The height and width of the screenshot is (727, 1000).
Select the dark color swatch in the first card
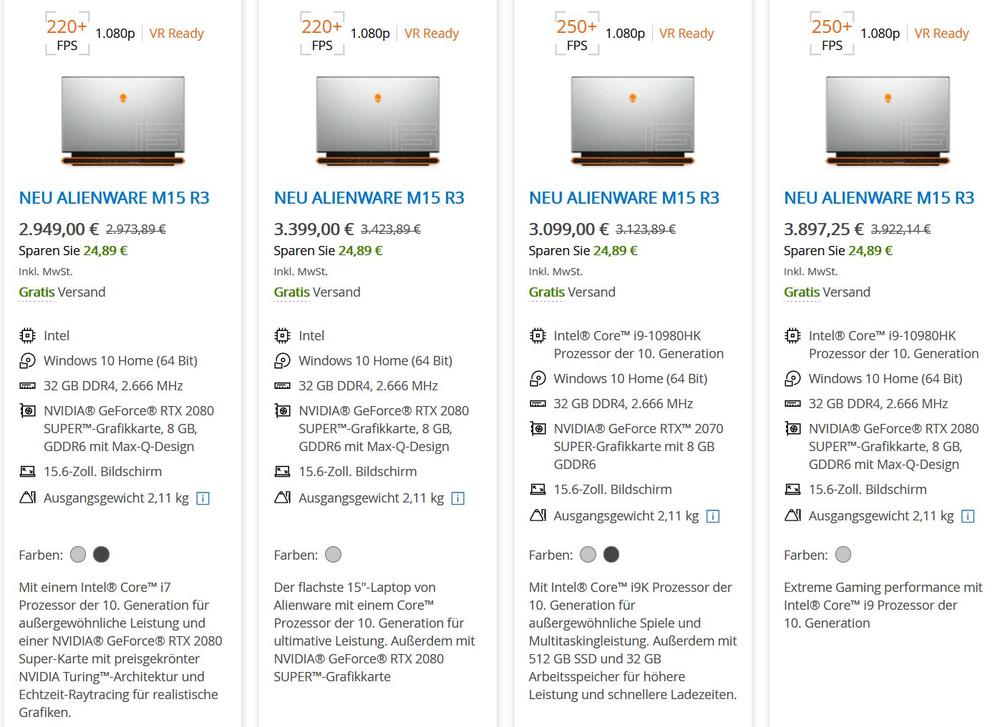[x=101, y=555]
